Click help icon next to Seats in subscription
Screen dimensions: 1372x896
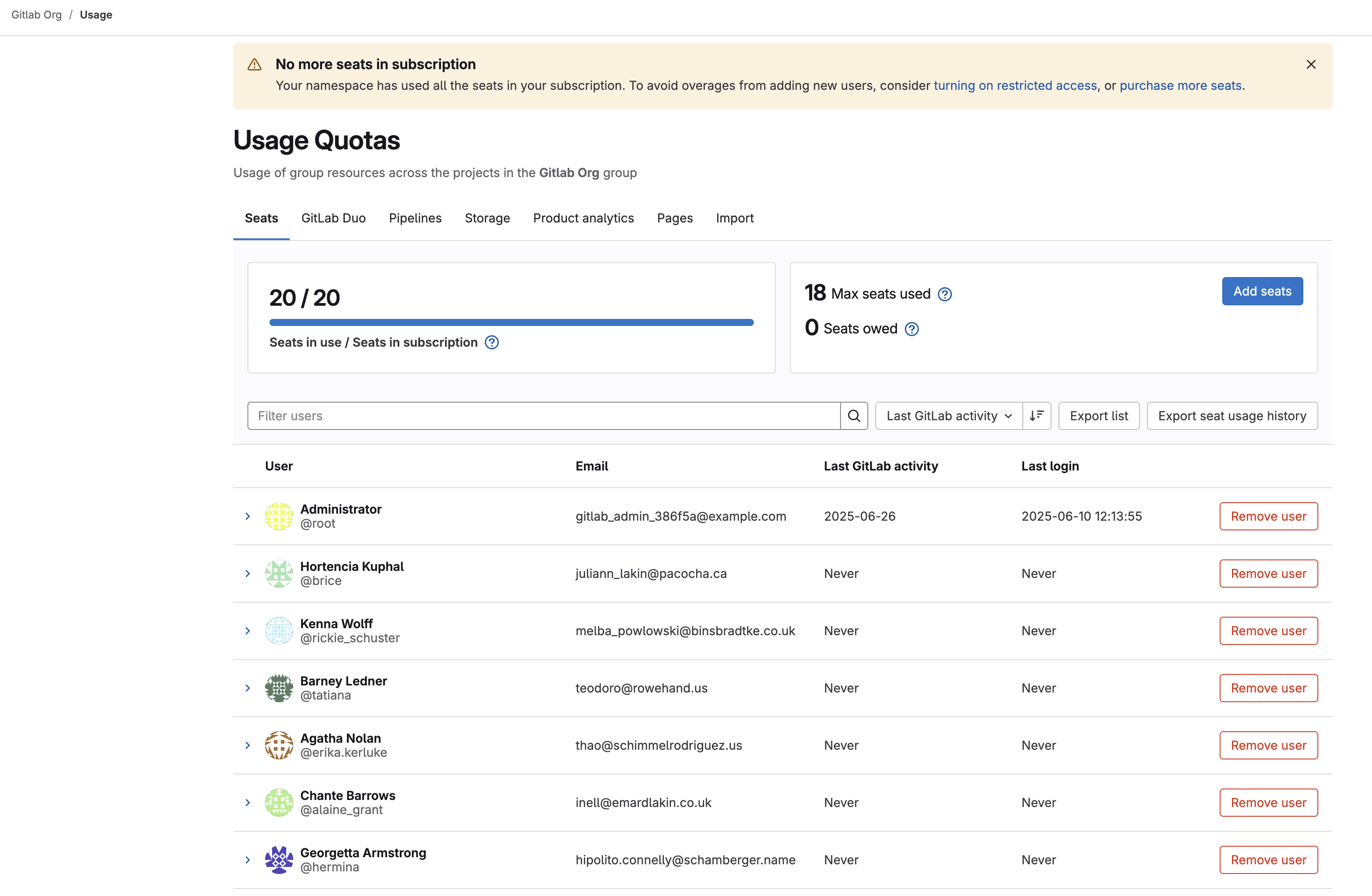491,342
